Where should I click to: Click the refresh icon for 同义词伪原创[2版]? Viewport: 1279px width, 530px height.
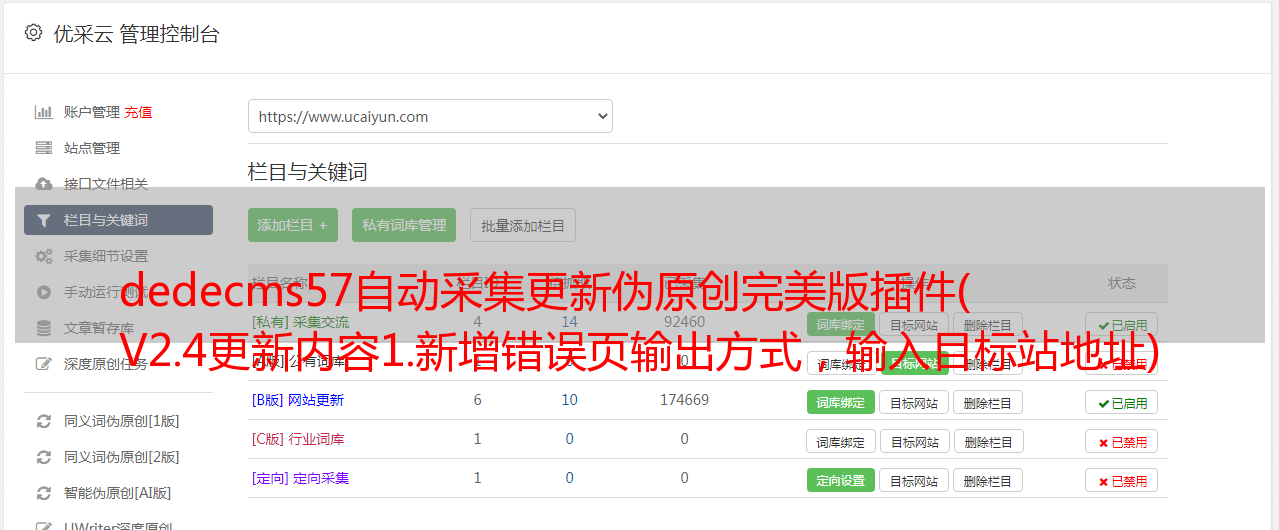(x=43, y=457)
